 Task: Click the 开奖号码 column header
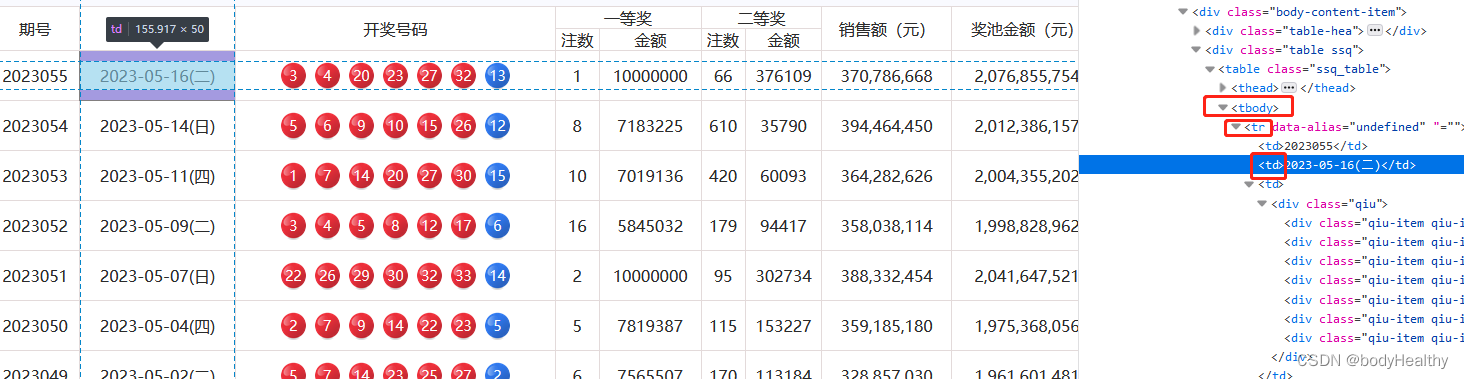tap(395, 30)
